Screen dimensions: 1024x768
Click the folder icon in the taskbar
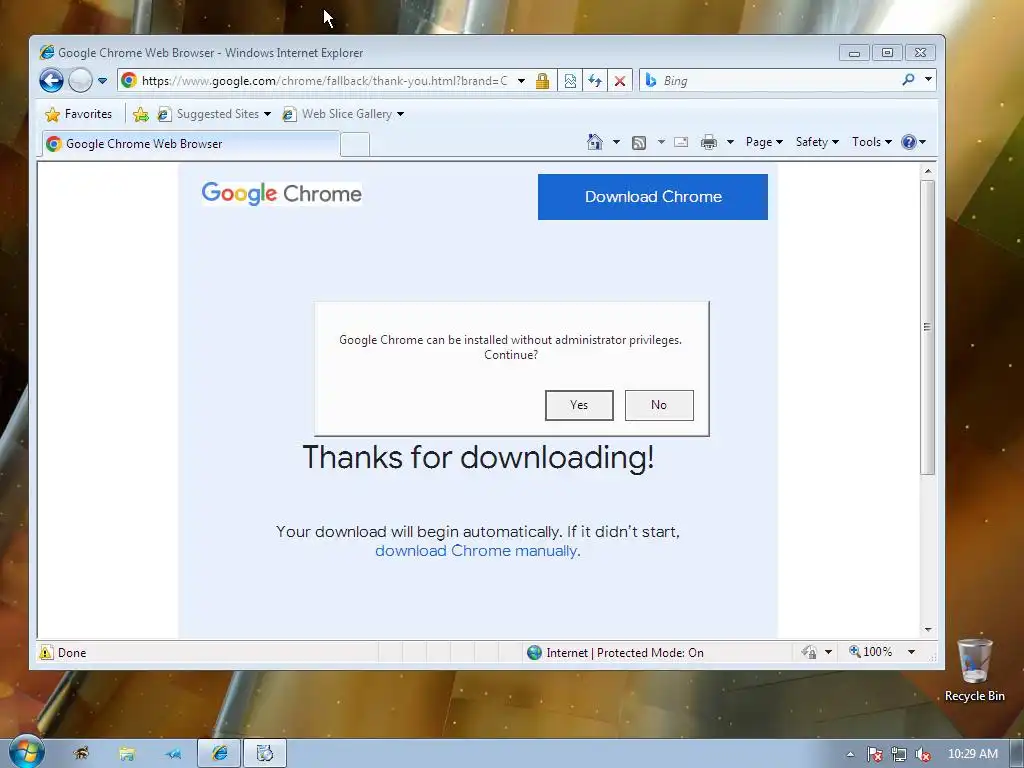tap(127, 754)
